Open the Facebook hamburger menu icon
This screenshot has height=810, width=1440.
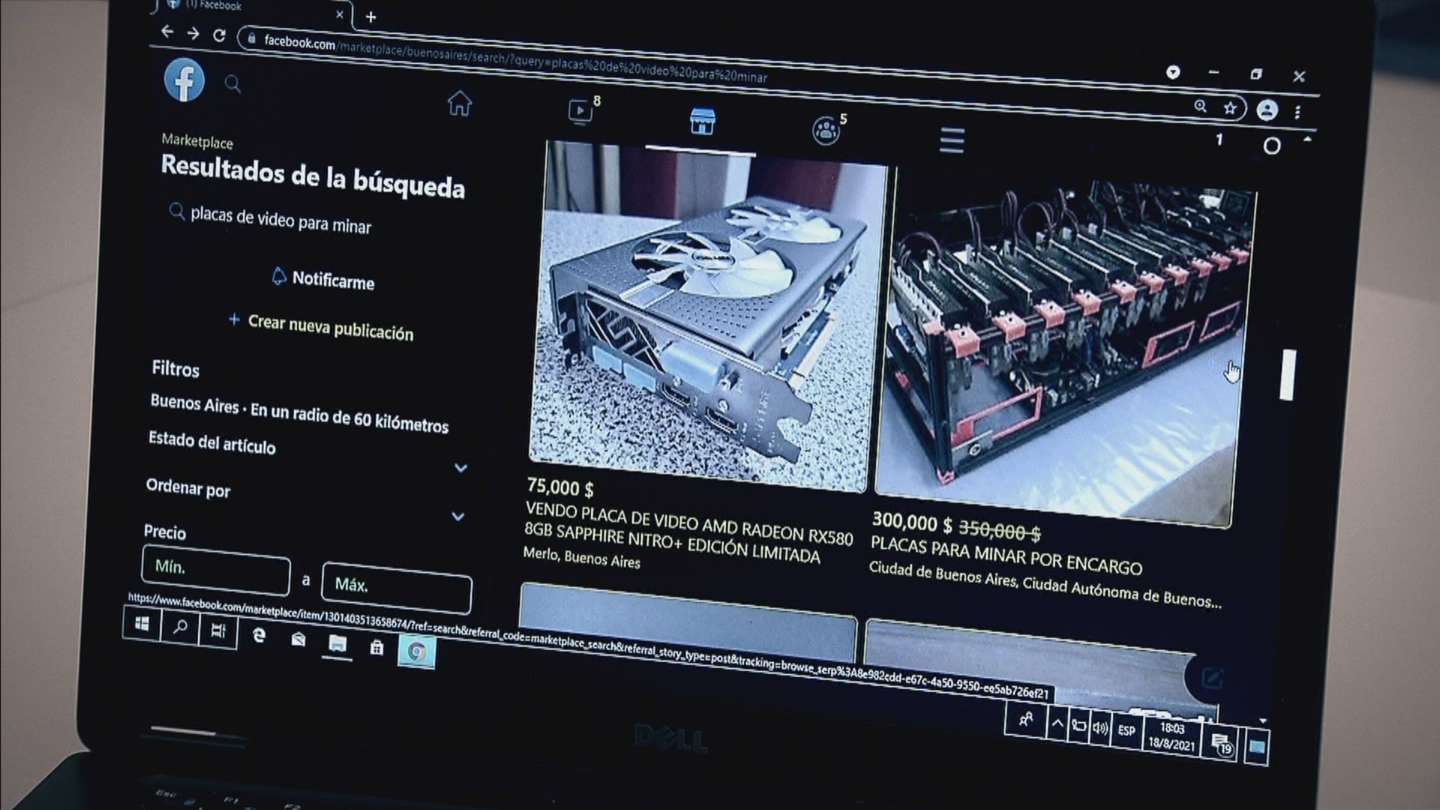coord(952,140)
